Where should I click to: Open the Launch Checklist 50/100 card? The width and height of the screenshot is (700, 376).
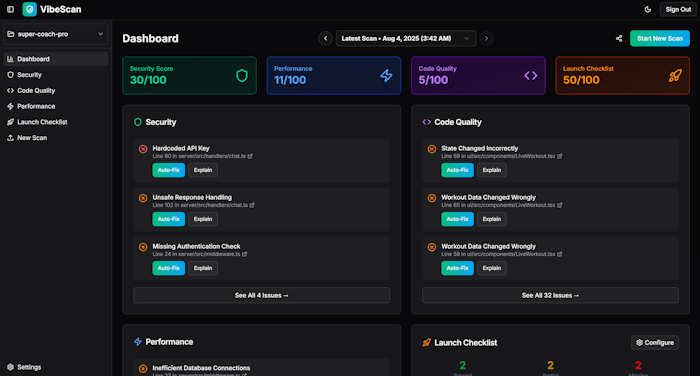(622, 75)
